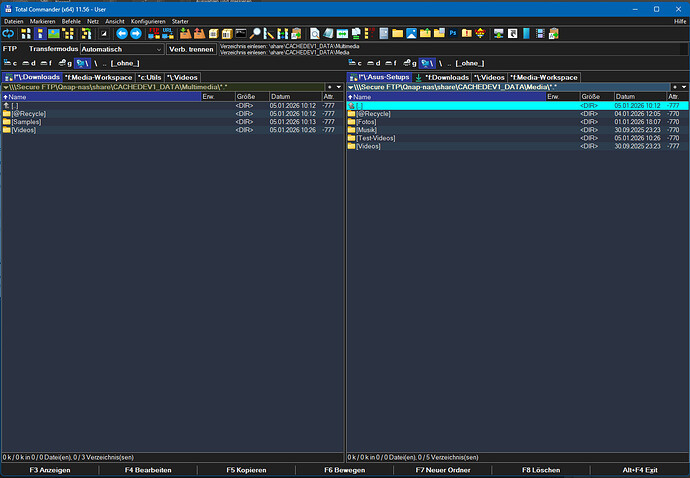Image resolution: width=690 pixels, height=478 pixels.
Task: Click the filmstrip icon in toolbar
Action: coord(540,33)
